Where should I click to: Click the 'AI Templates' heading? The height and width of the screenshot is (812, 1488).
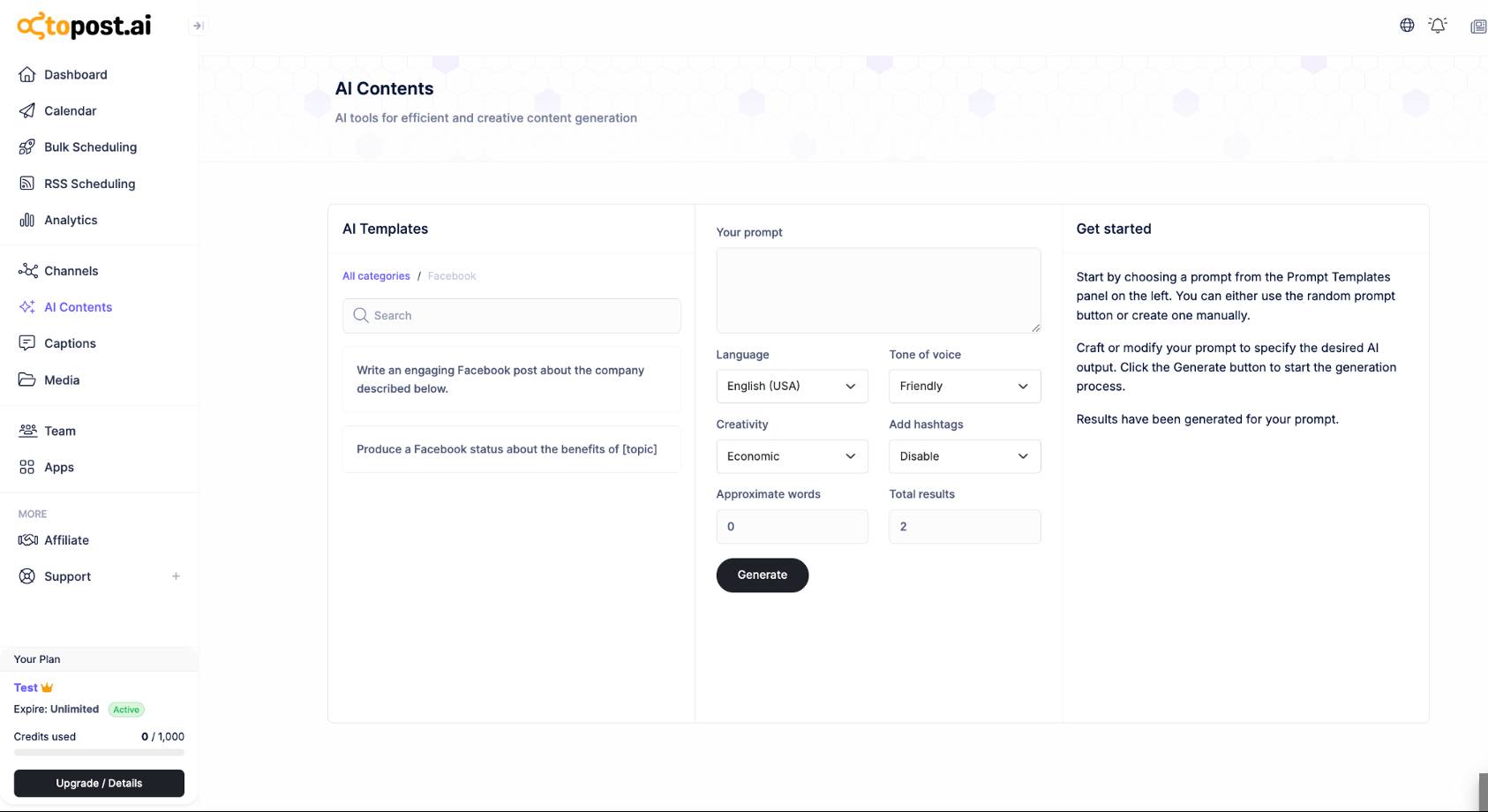click(x=385, y=229)
